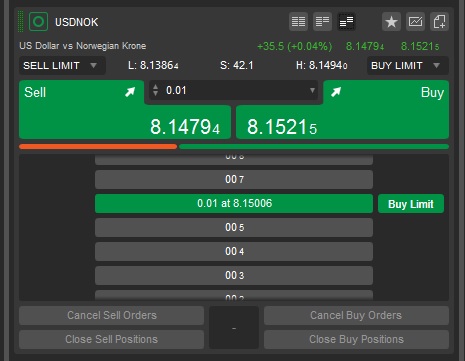
Task: Click the arrow icon on the Sell button
Action: tap(130, 92)
